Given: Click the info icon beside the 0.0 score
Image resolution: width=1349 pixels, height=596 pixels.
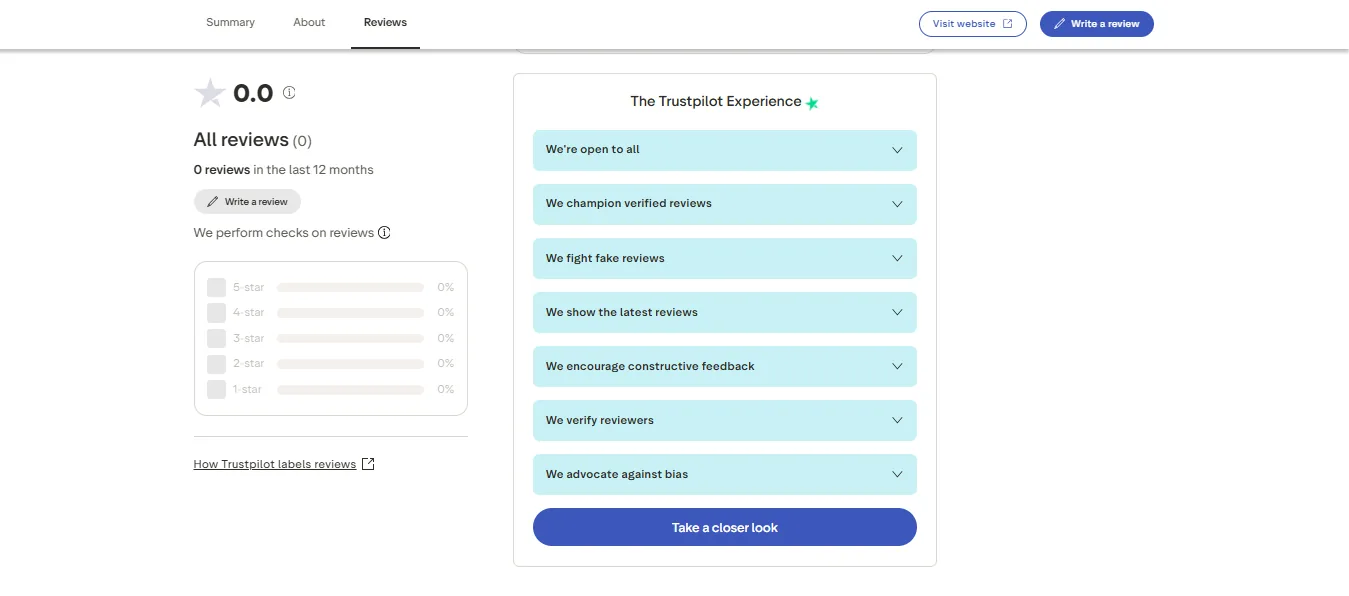Looking at the screenshot, I should pos(289,92).
